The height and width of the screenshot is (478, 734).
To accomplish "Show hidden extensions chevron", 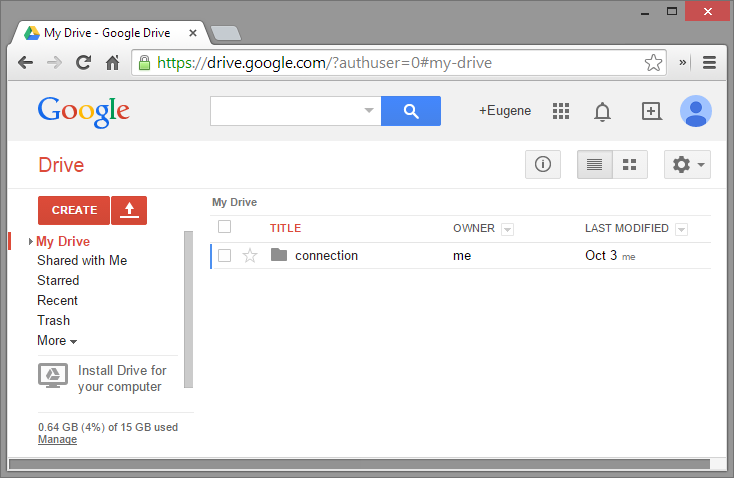I will click(x=683, y=62).
